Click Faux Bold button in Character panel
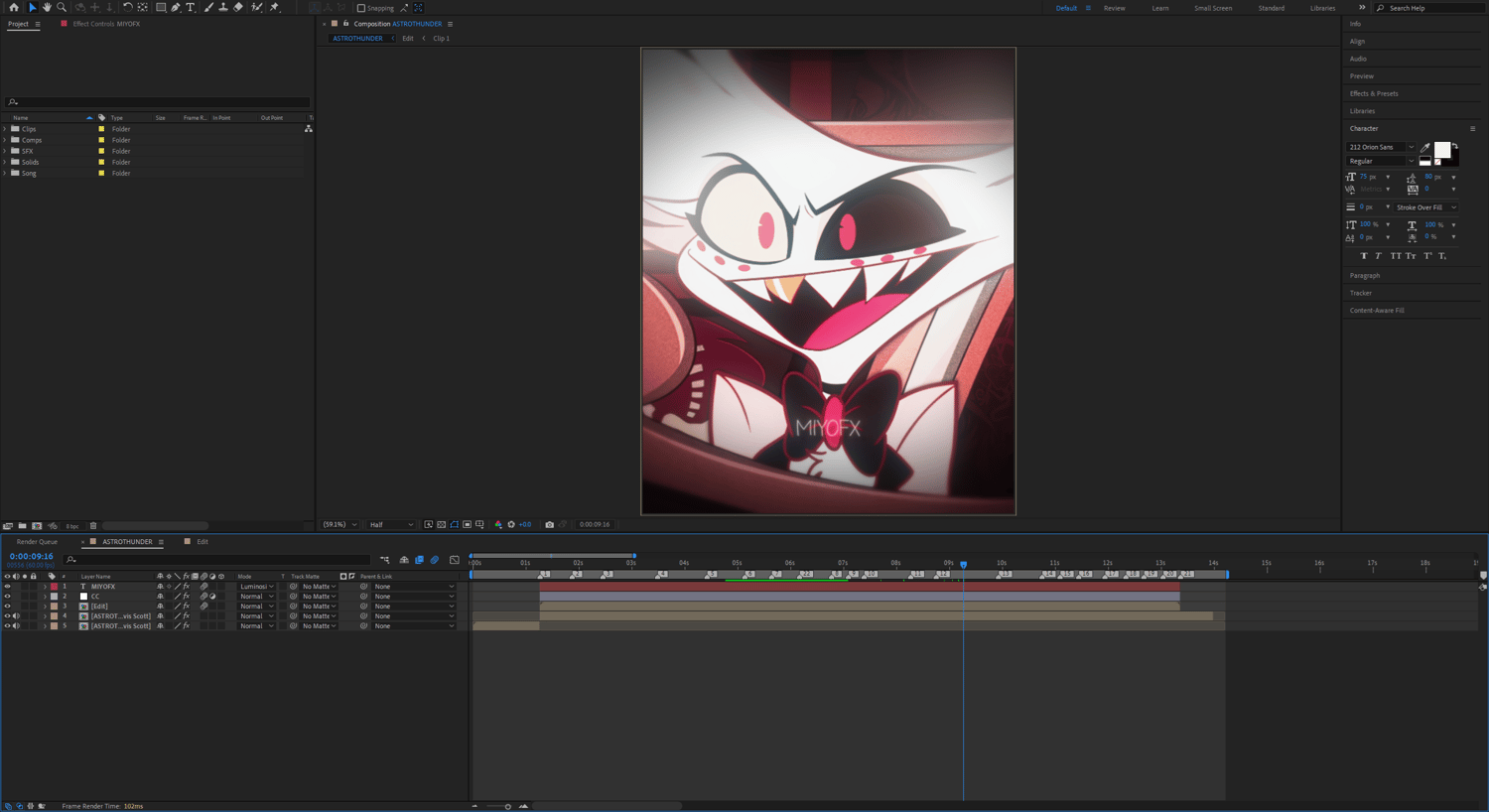 point(1363,256)
